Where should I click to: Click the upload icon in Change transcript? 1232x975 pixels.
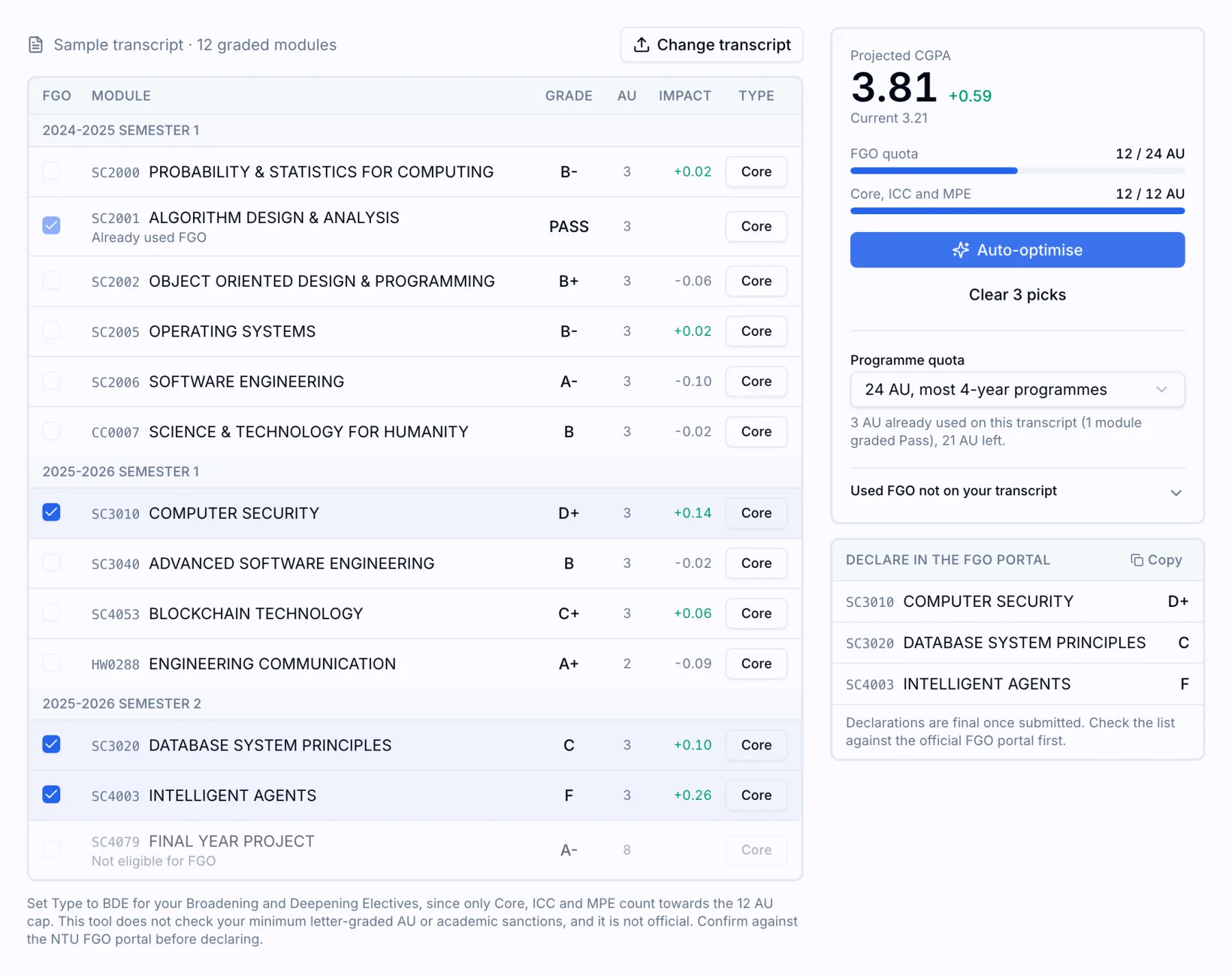coord(641,45)
